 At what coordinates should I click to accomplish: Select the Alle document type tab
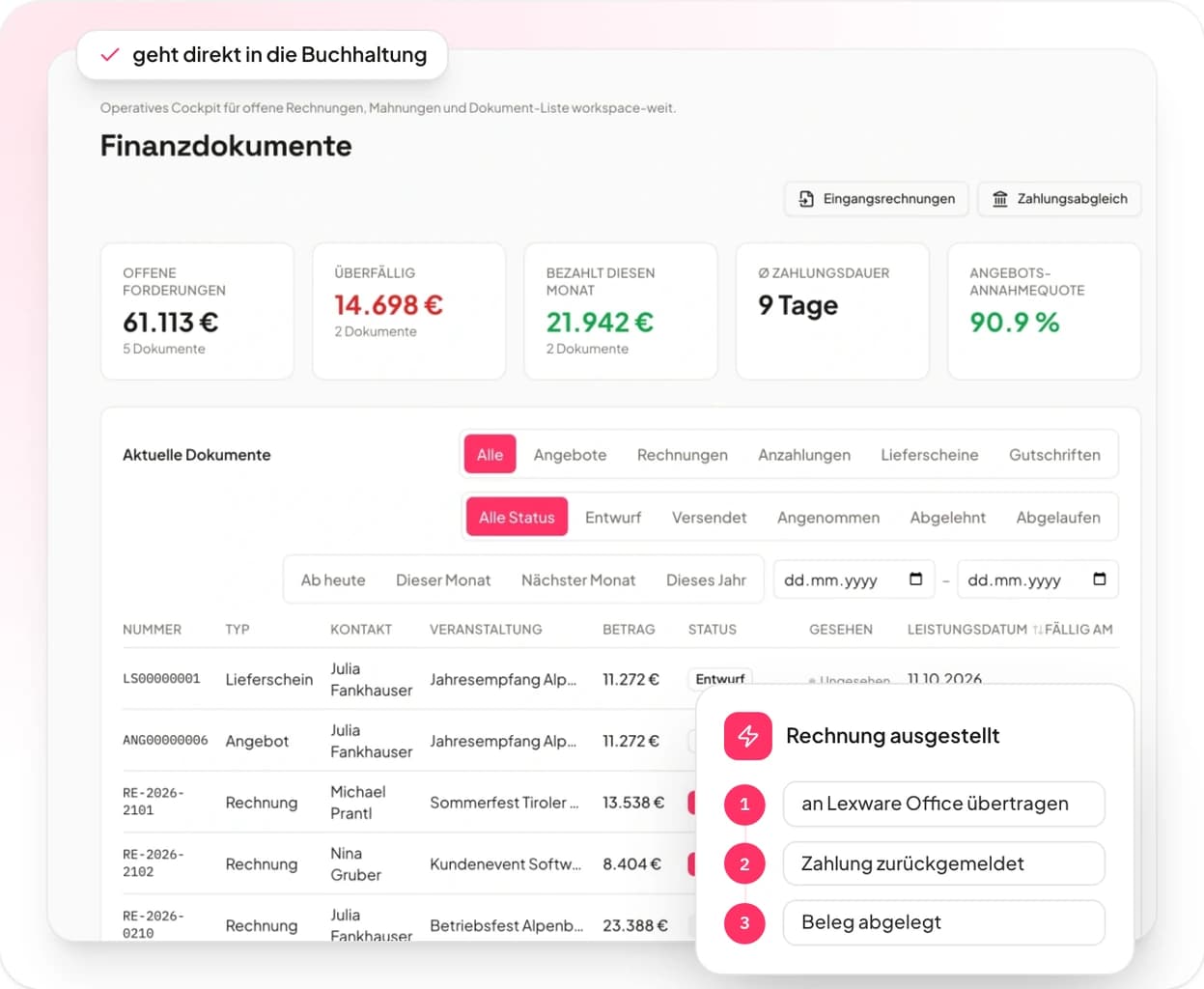[x=490, y=455]
